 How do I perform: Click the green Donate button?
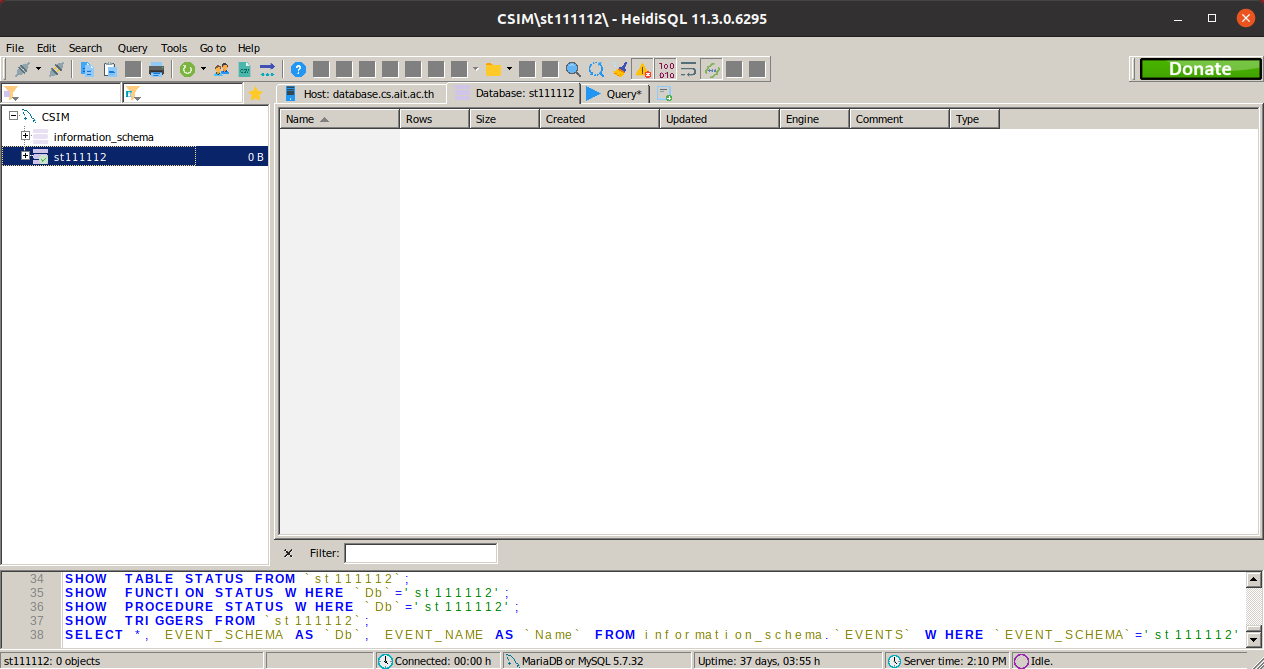[x=1200, y=69]
